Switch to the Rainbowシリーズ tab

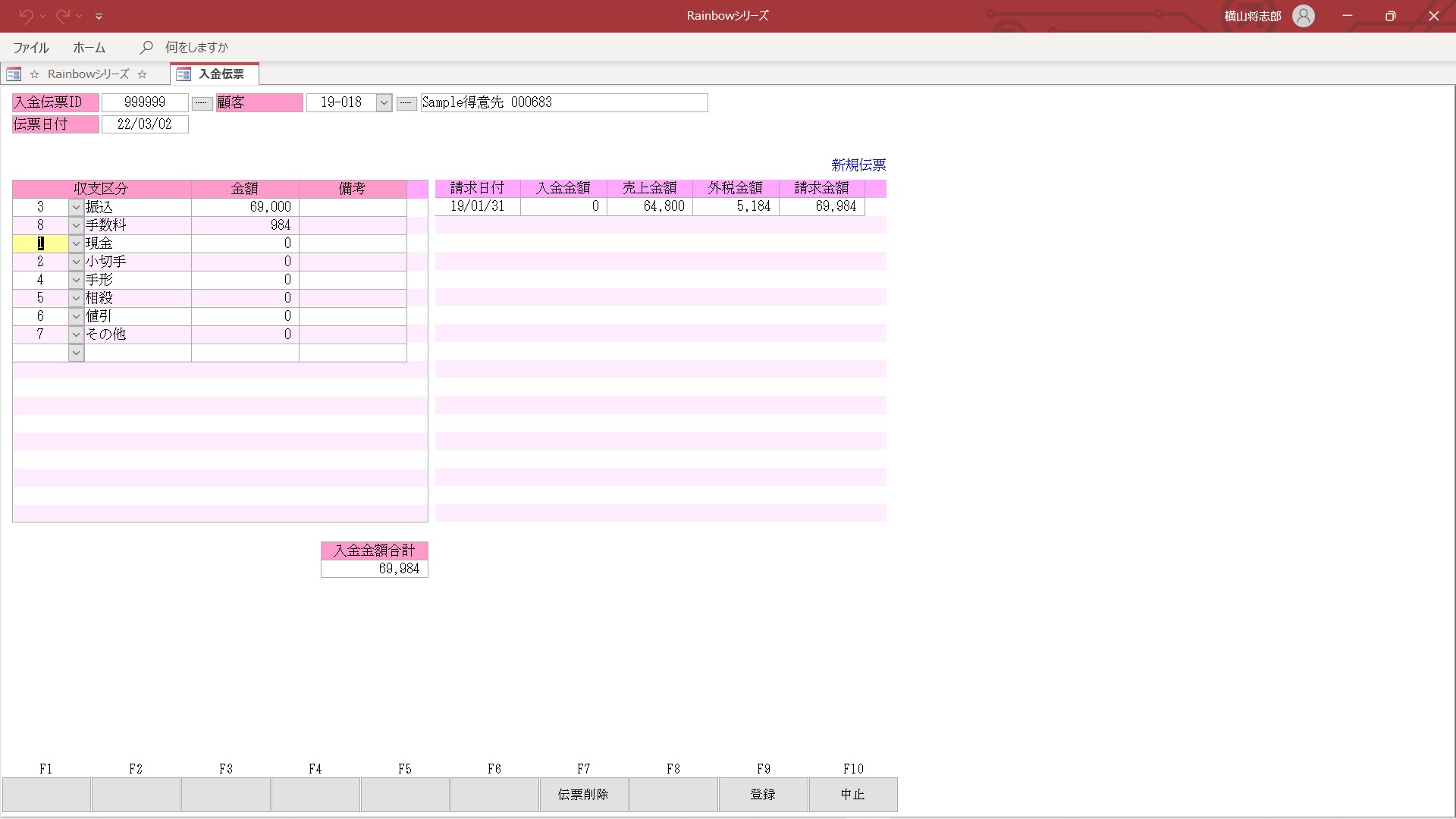[88, 74]
